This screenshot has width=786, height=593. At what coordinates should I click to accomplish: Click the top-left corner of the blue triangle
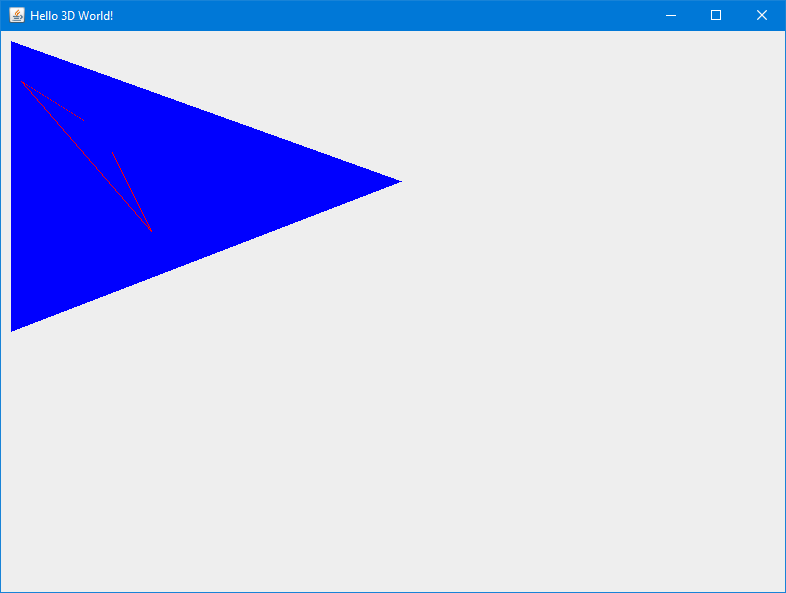pyautogui.click(x=12, y=43)
